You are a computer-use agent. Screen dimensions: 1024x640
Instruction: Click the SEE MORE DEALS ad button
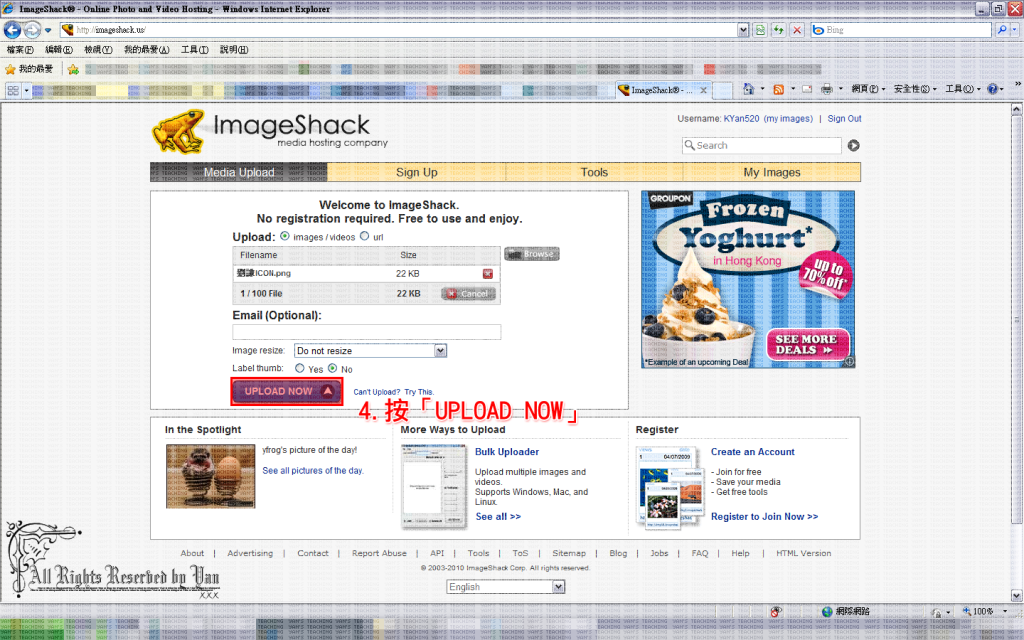point(808,344)
